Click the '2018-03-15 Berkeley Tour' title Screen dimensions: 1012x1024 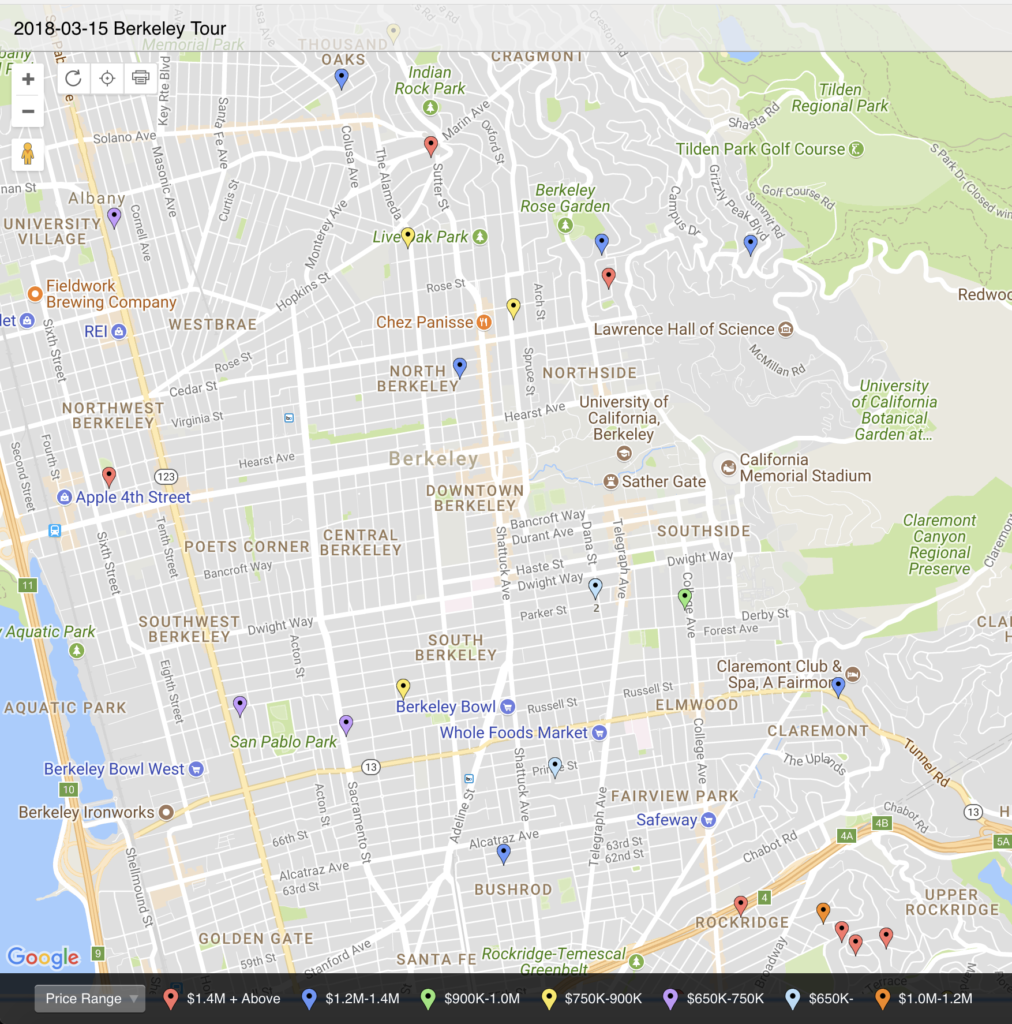coord(120,29)
